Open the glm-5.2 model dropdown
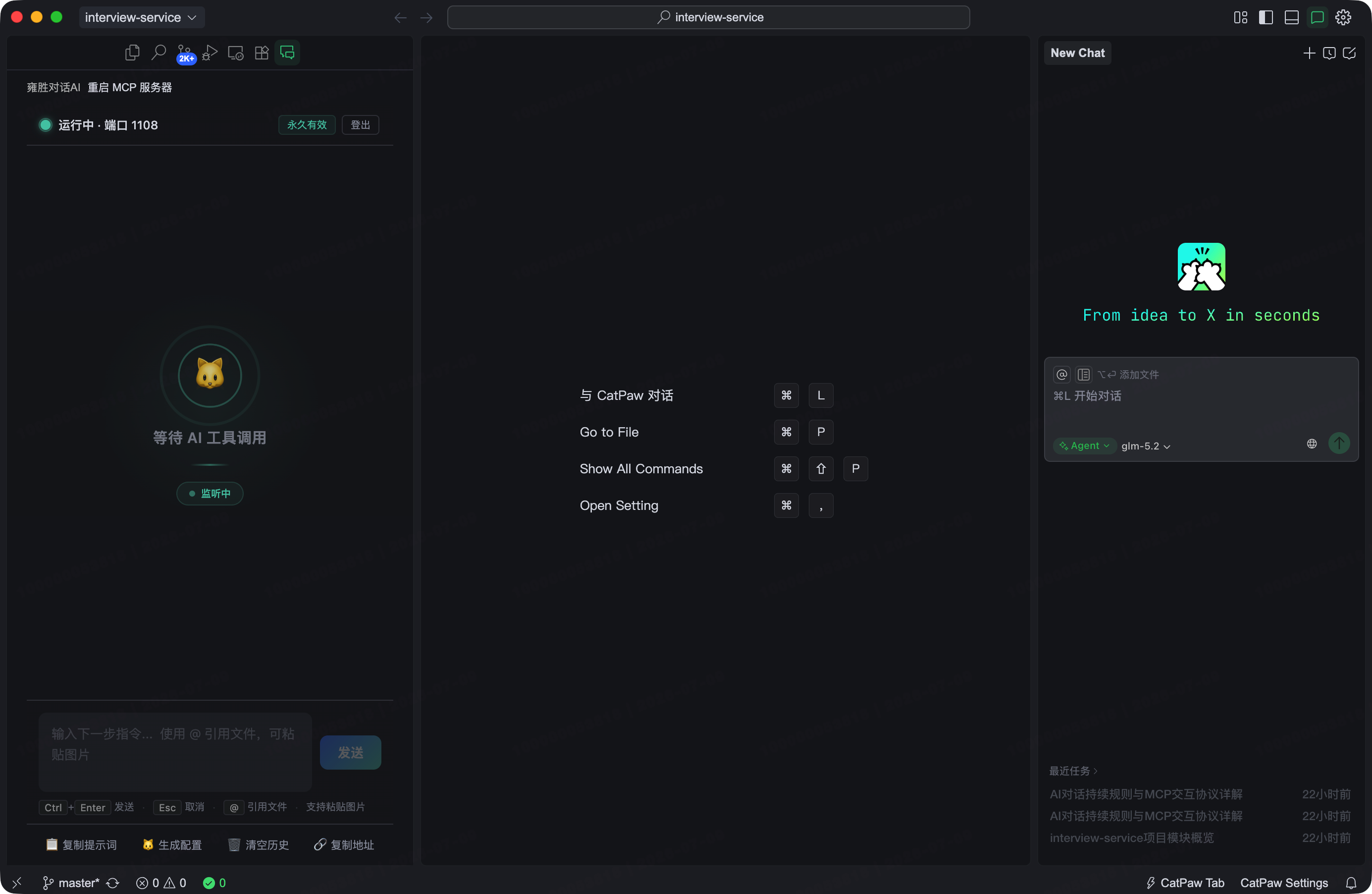 (1146, 446)
